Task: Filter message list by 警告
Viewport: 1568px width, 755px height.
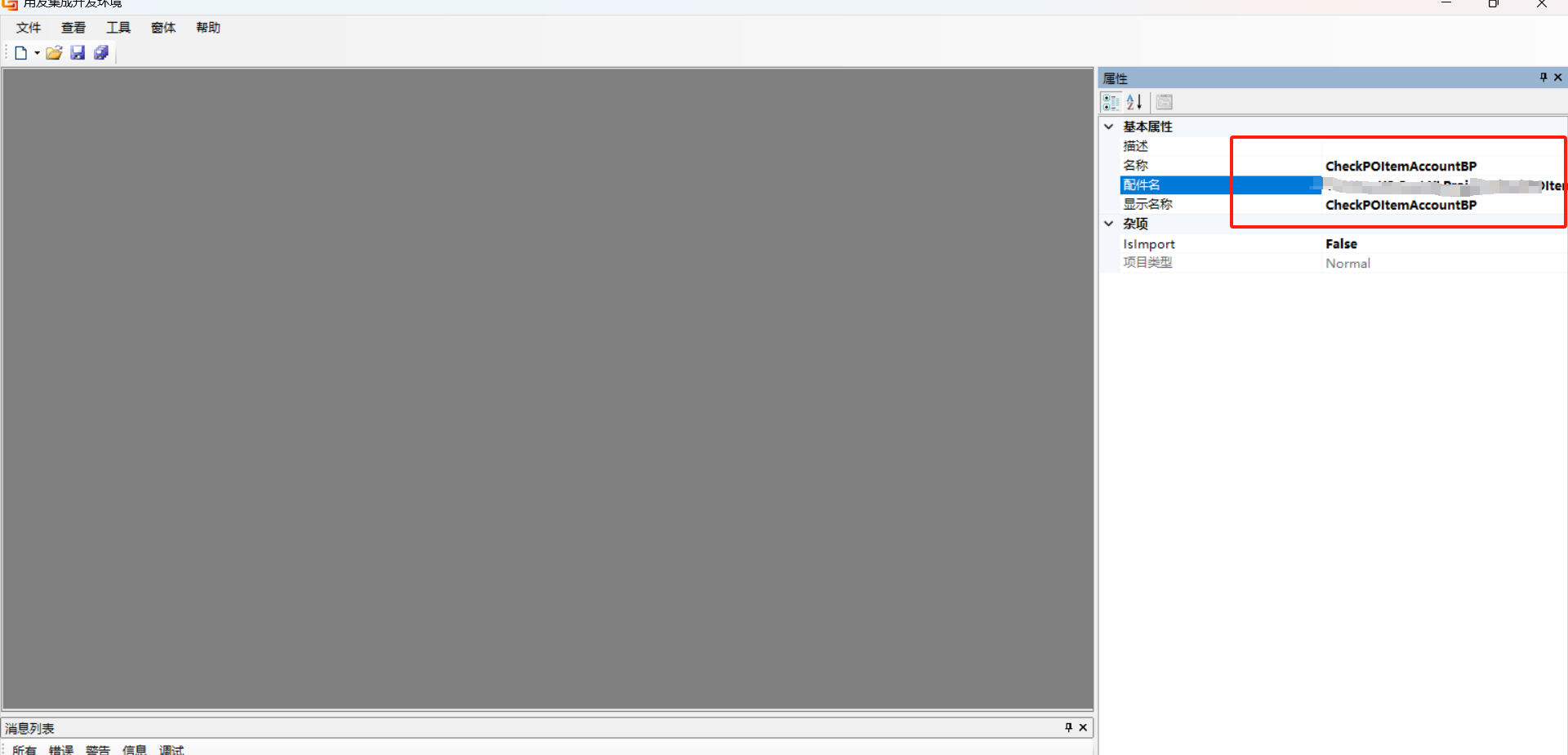Action: click(98, 749)
